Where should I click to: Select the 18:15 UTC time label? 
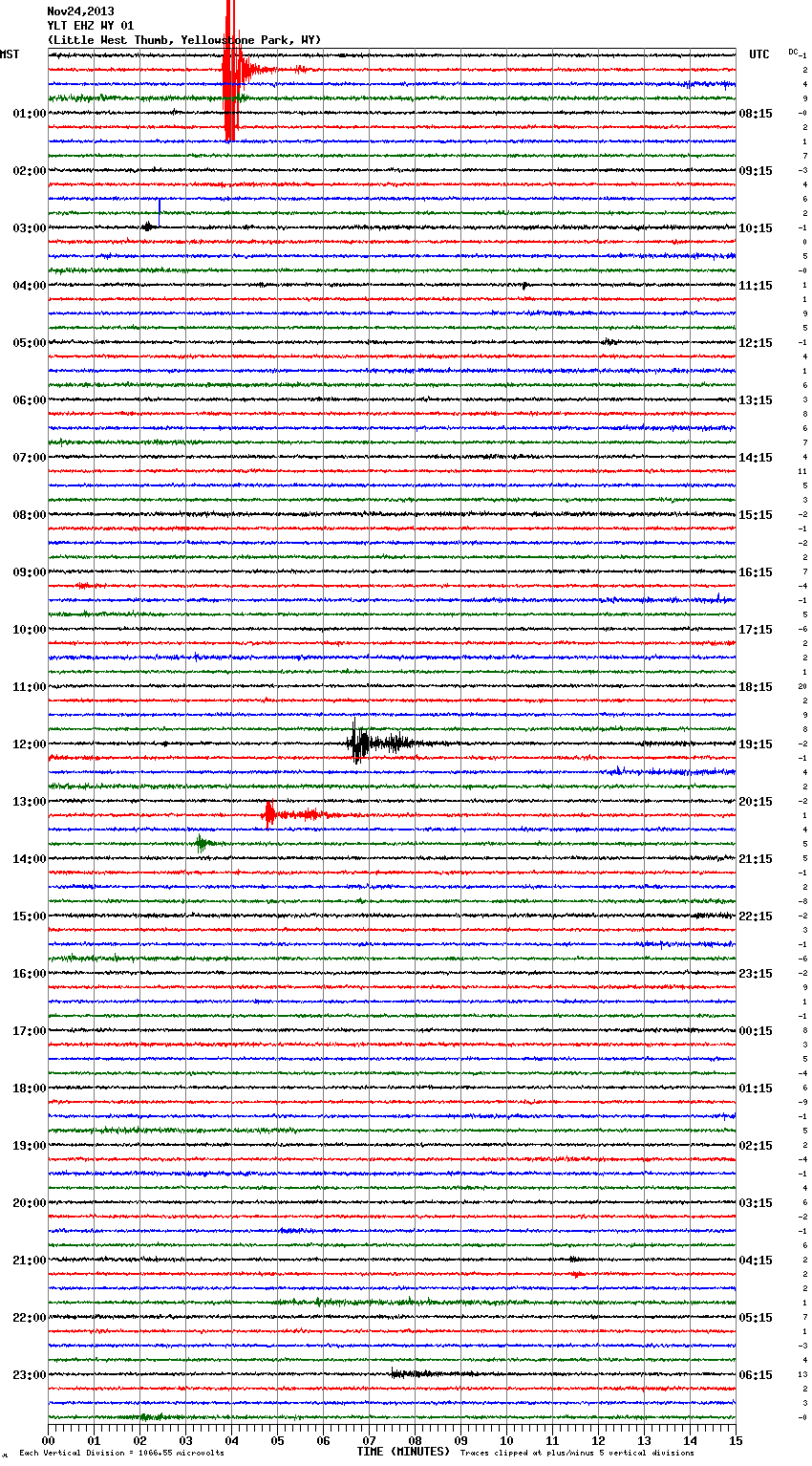(756, 687)
